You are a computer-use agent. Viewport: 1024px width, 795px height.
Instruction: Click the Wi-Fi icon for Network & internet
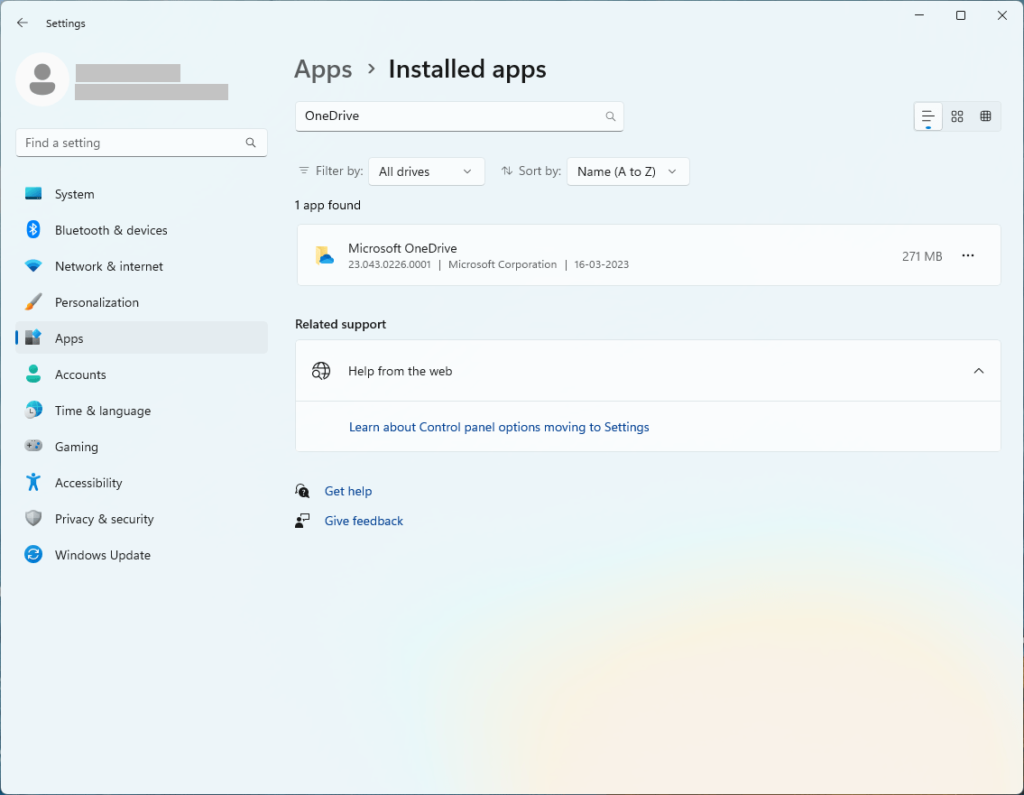coord(33,266)
